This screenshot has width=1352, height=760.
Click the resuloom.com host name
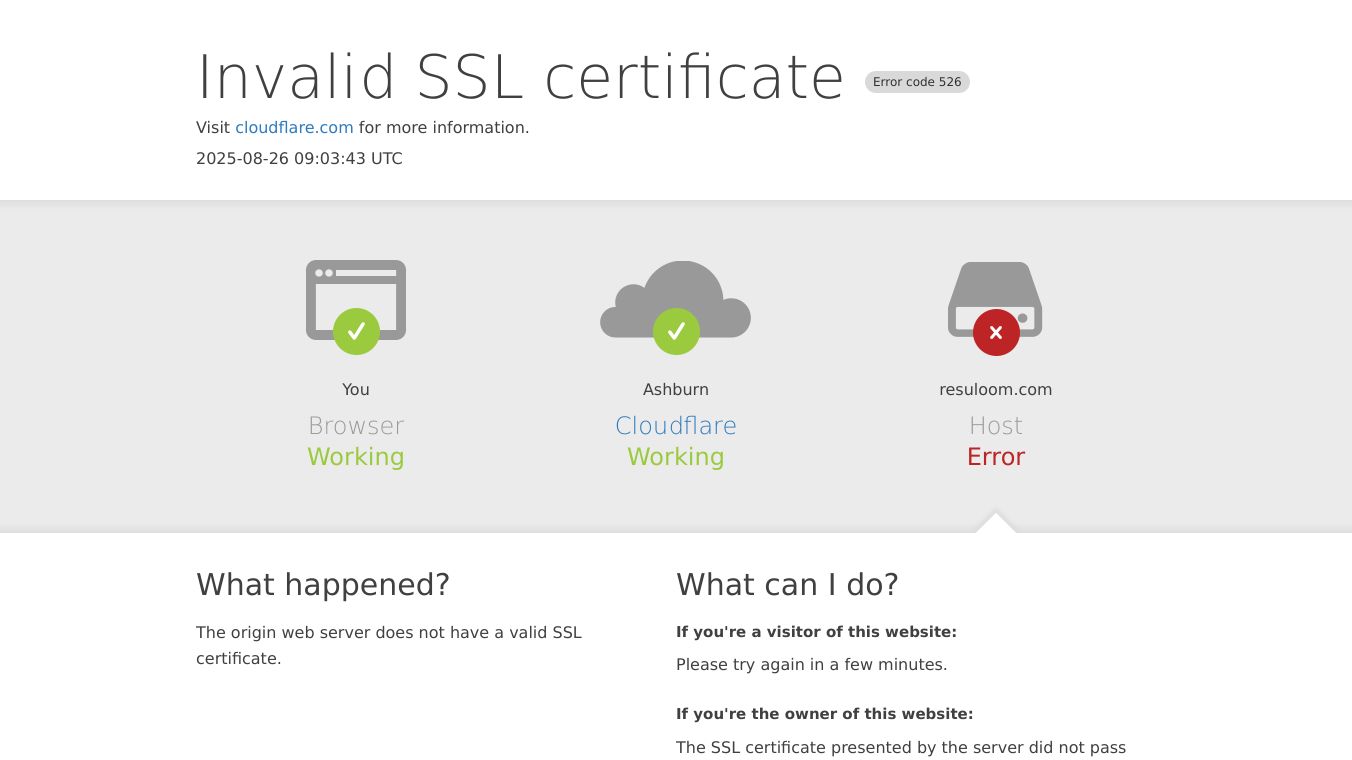pos(996,390)
